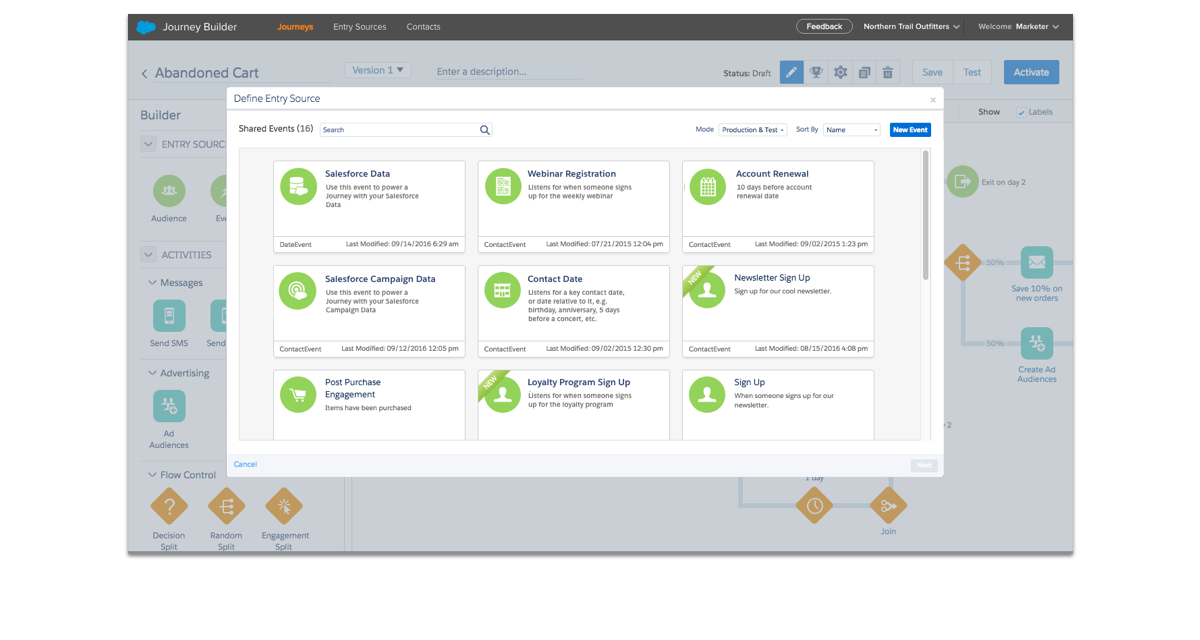Go to the Contacts tab

point(423,27)
